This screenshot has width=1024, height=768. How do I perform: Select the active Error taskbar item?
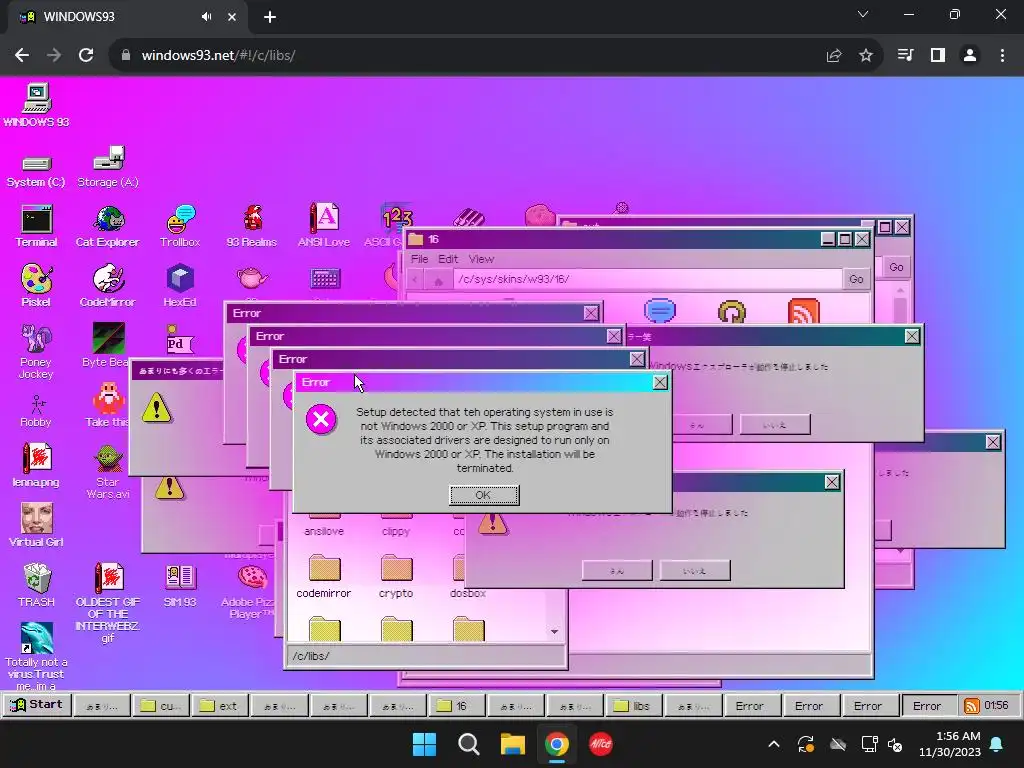(x=929, y=705)
